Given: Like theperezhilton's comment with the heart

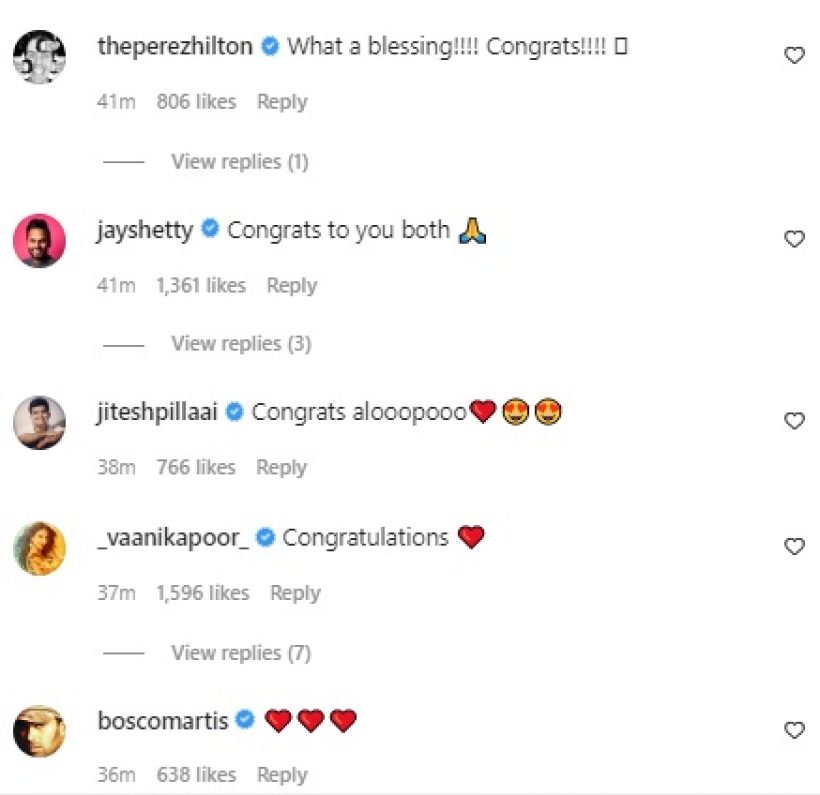Looking at the screenshot, I should pyautogui.click(x=794, y=56).
